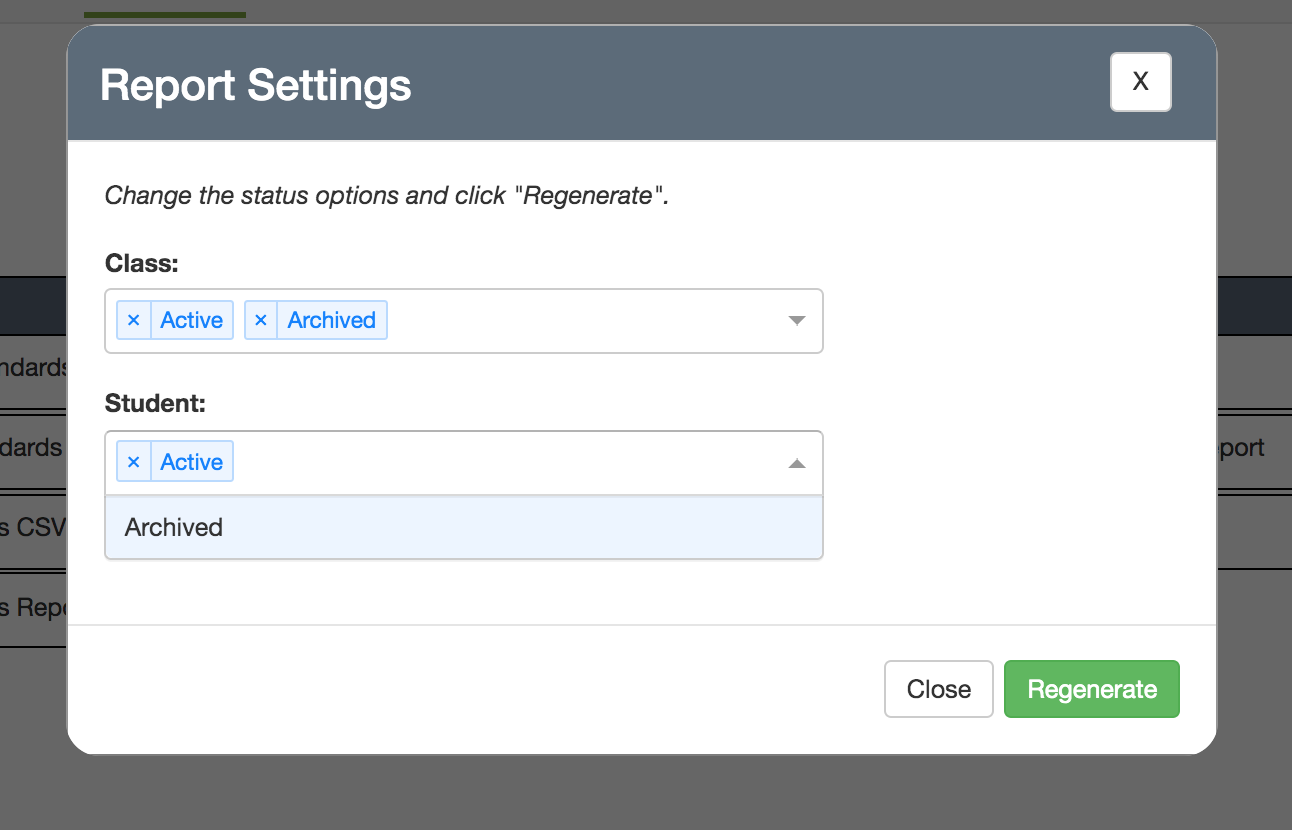The height and width of the screenshot is (830, 1292).
Task: Close the Report Settings dialog with X
Action: pos(1140,82)
